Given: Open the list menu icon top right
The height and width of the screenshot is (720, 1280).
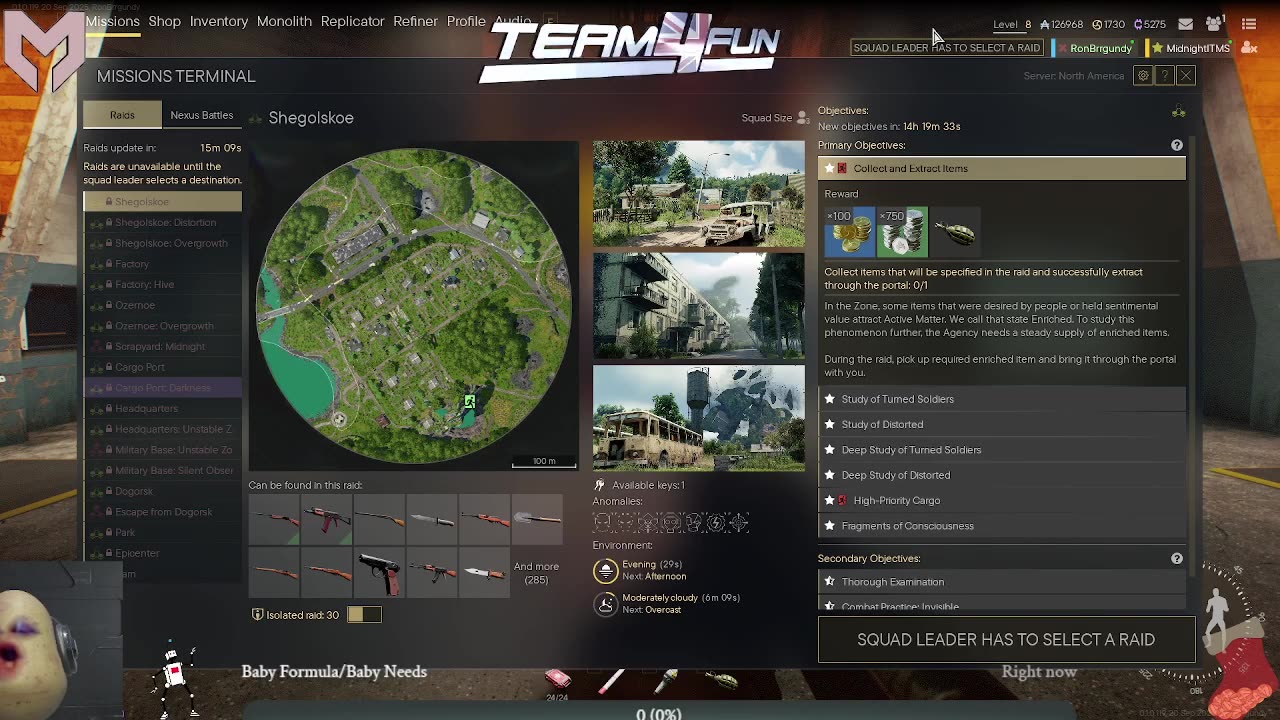Looking at the screenshot, I should point(1249,24).
